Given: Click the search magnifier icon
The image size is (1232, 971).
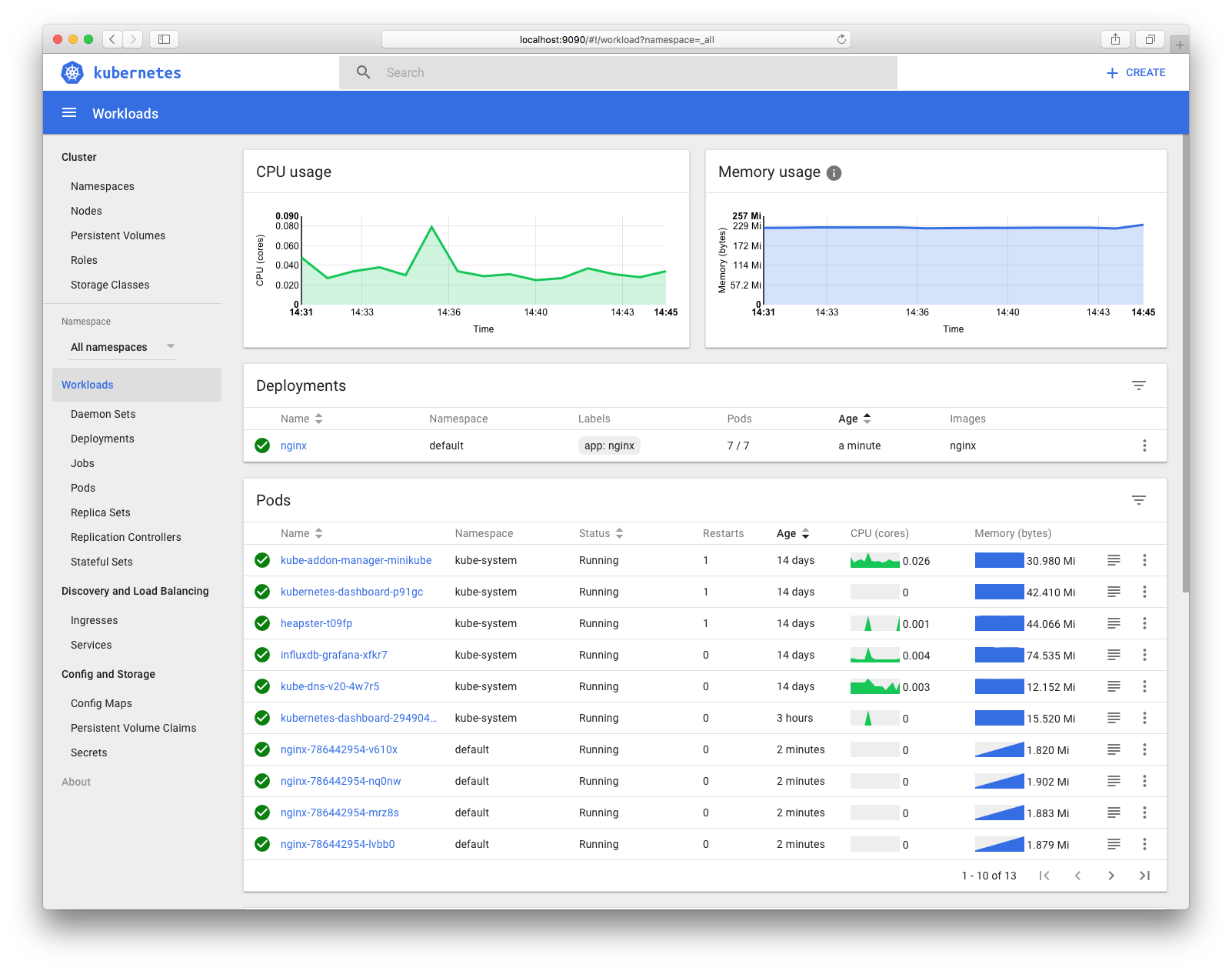Looking at the screenshot, I should (364, 72).
